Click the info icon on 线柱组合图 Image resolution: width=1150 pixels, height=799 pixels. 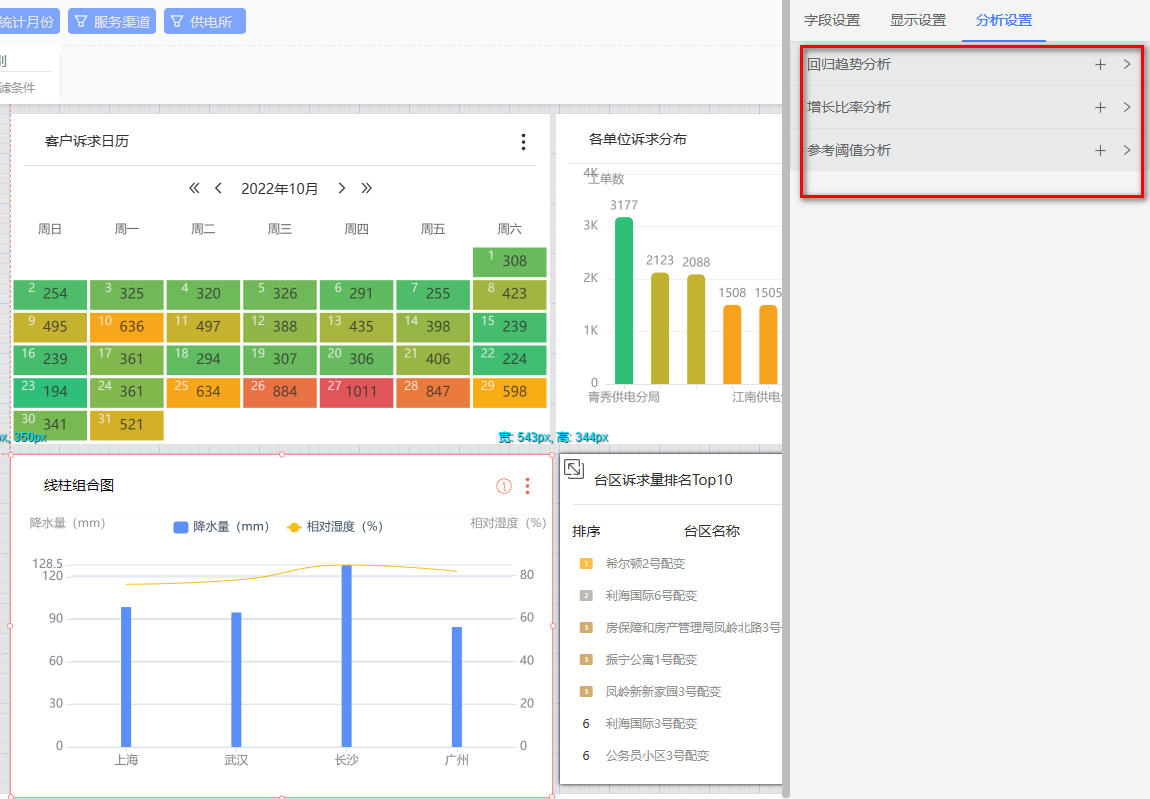click(504, 486)
